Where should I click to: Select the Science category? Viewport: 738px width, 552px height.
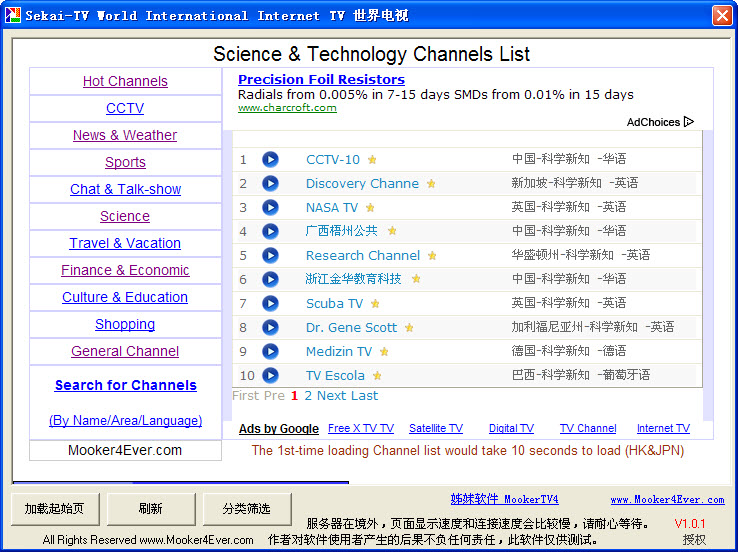(x=125, y=216)
